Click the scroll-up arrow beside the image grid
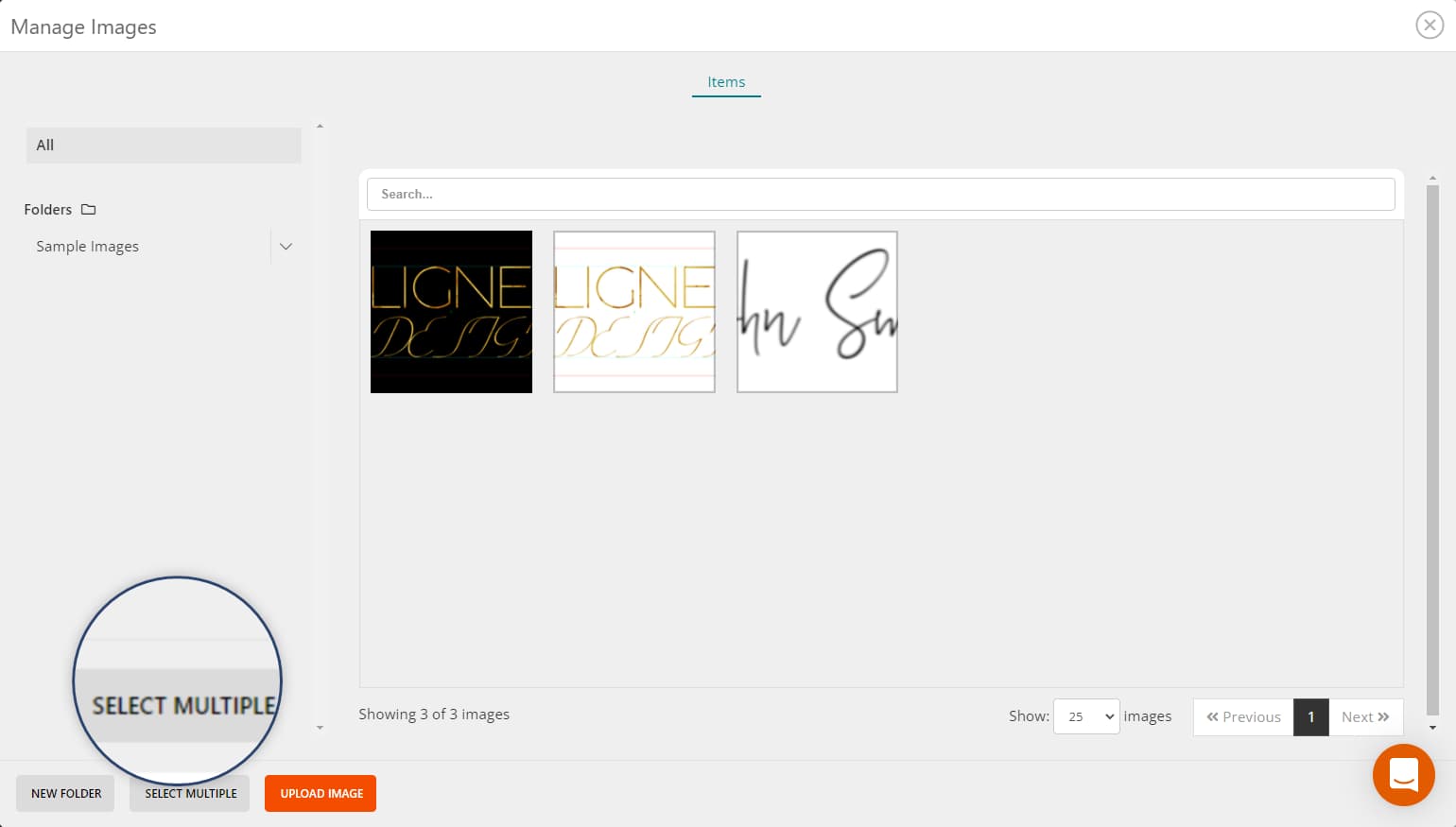This screenshot has height=827, width=1456. 1430,176
